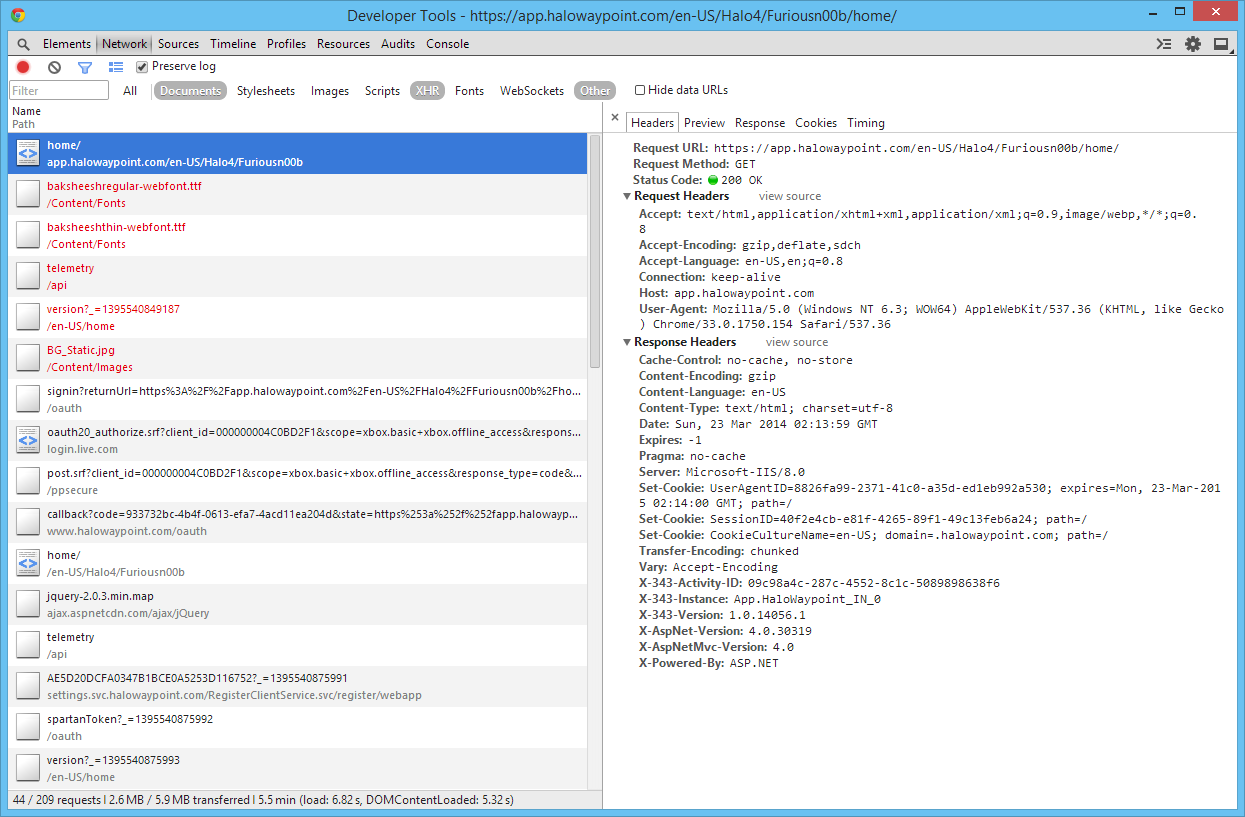This screenshot has width=1245, height=817.
Task: Show the console drawer icon
Action: point(1163,44)
